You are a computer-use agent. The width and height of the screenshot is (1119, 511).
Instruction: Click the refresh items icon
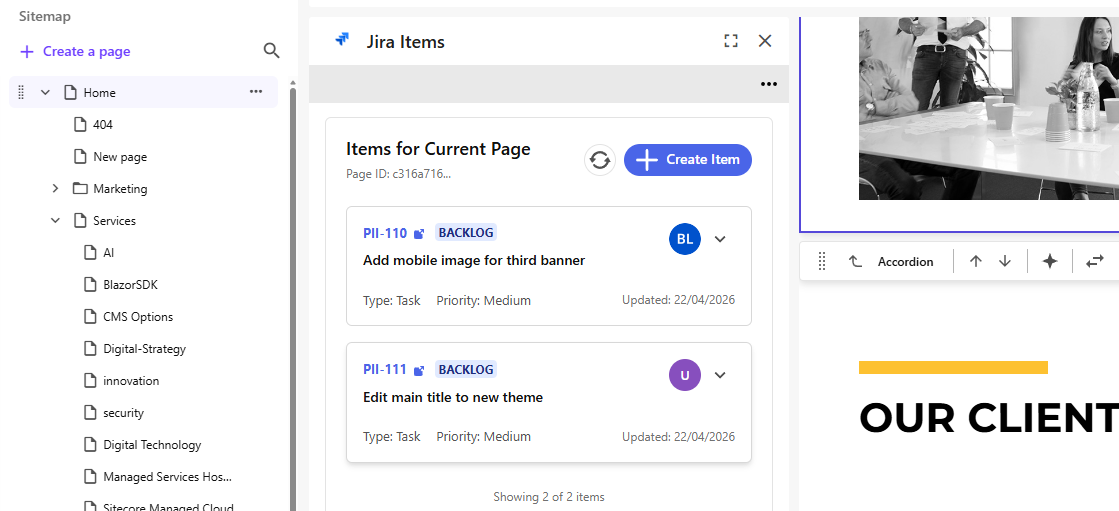coord(599,160)
